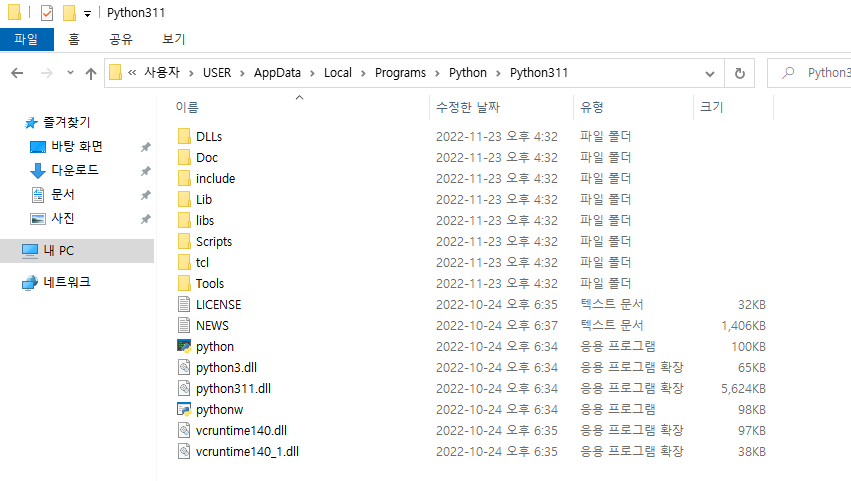Select 내 PC in the navigation pane
The image size is (851, 481).
click(77, 250)
